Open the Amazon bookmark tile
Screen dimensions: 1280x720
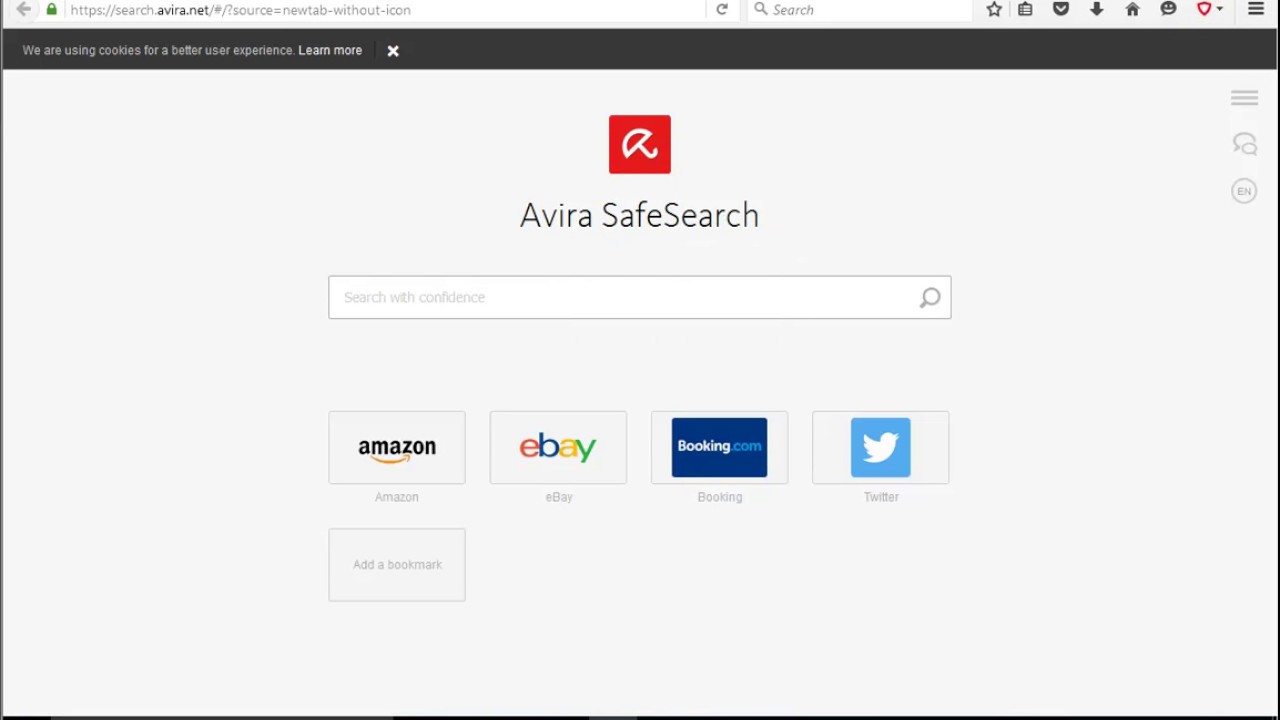click(x=397, y=447)
